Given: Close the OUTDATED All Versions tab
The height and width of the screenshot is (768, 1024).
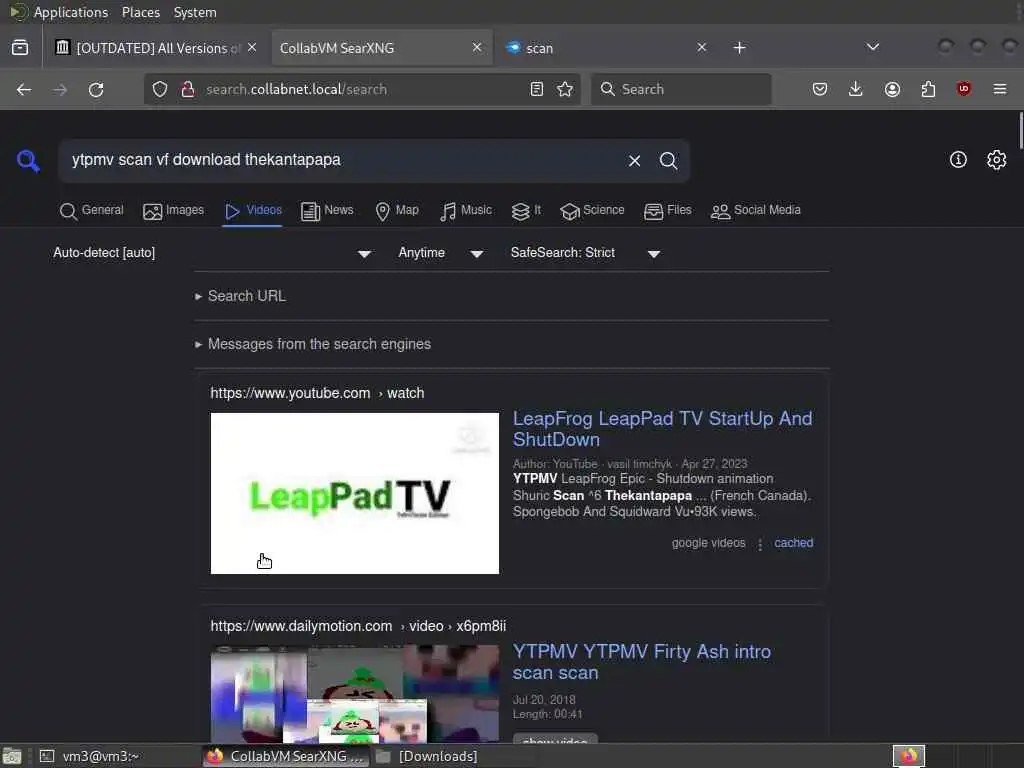Looking at the screenshot, I should point(252,48).
